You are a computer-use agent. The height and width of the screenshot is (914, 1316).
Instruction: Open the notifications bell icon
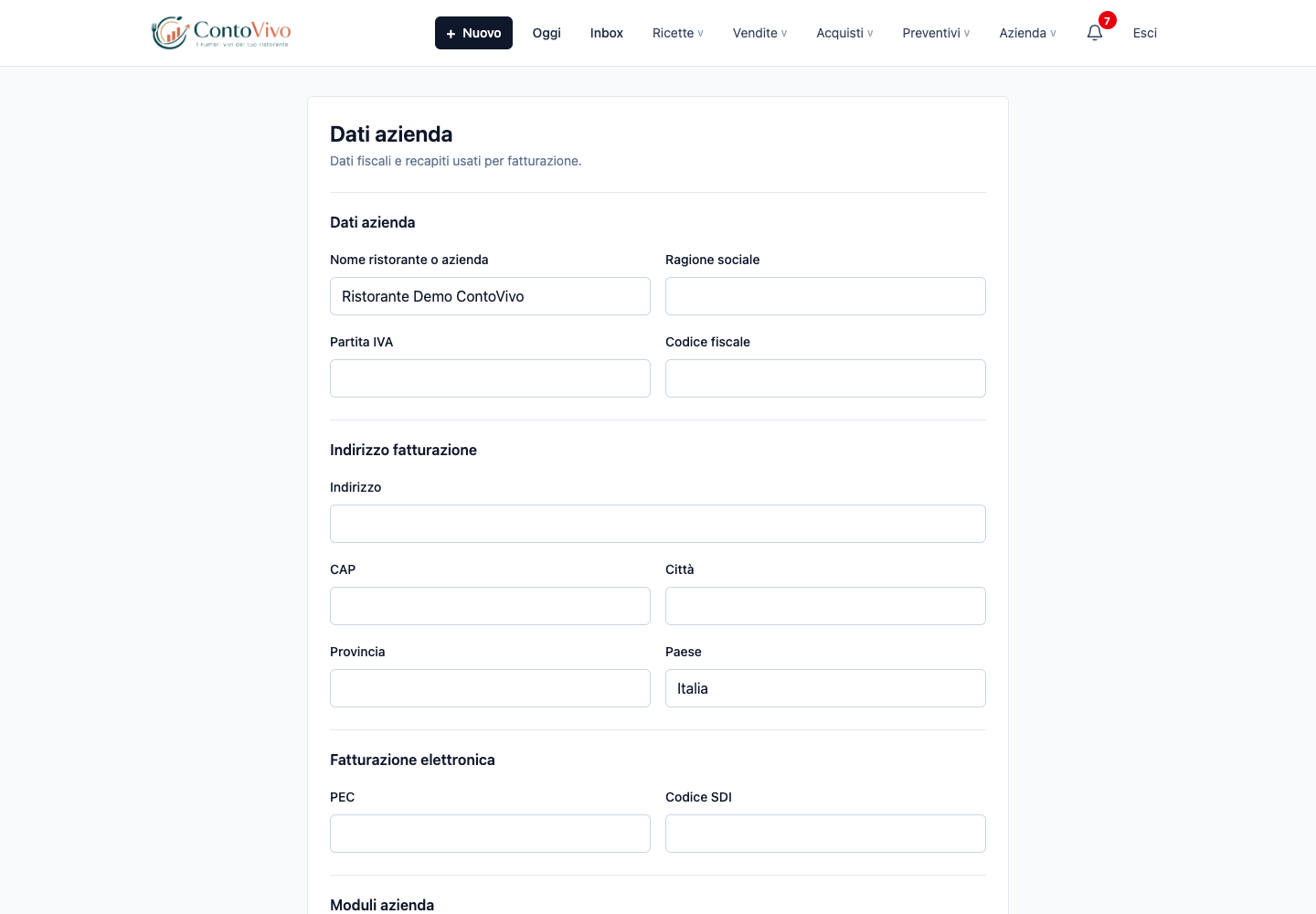coord(1095,33)
